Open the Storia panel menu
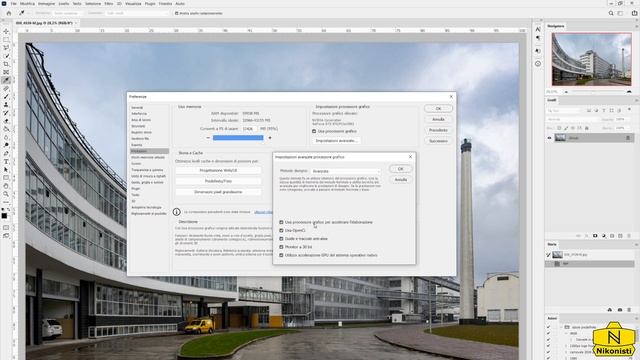640x360 pixels. [636, 244]
